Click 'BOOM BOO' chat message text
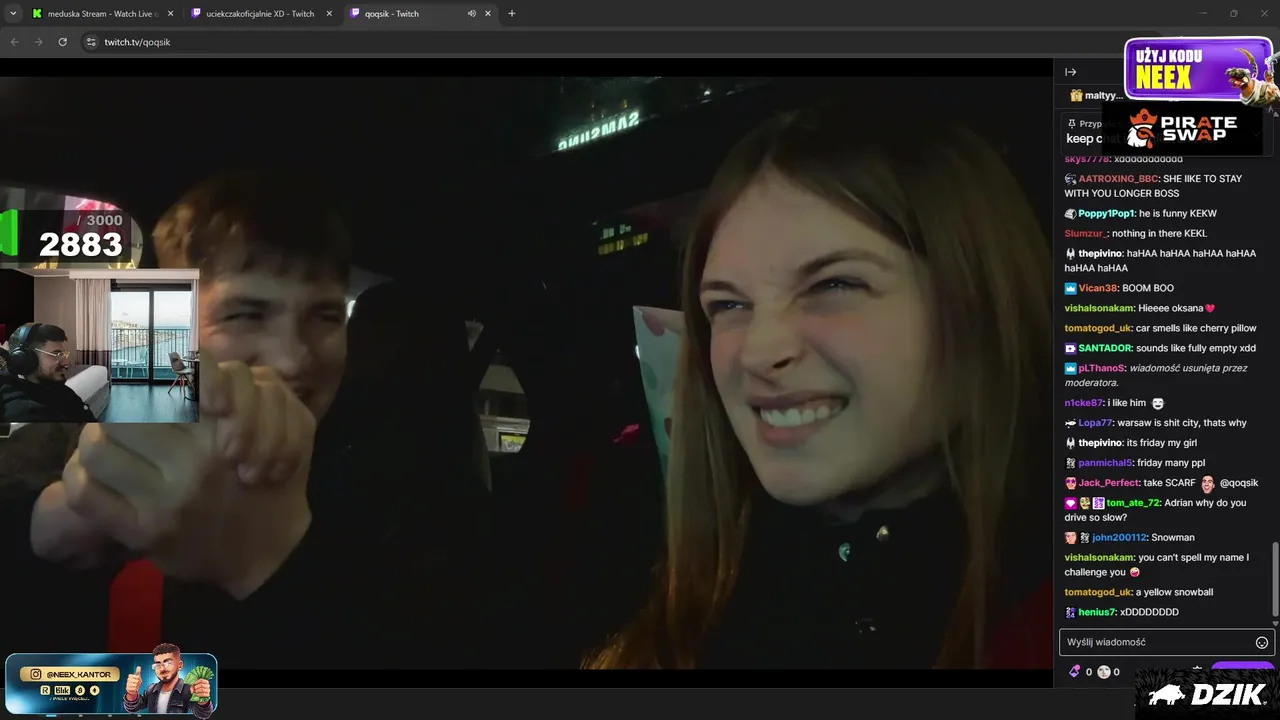Image resolution: width=1280 pixels, height=720 pixels. click(x=1148, y=289)
